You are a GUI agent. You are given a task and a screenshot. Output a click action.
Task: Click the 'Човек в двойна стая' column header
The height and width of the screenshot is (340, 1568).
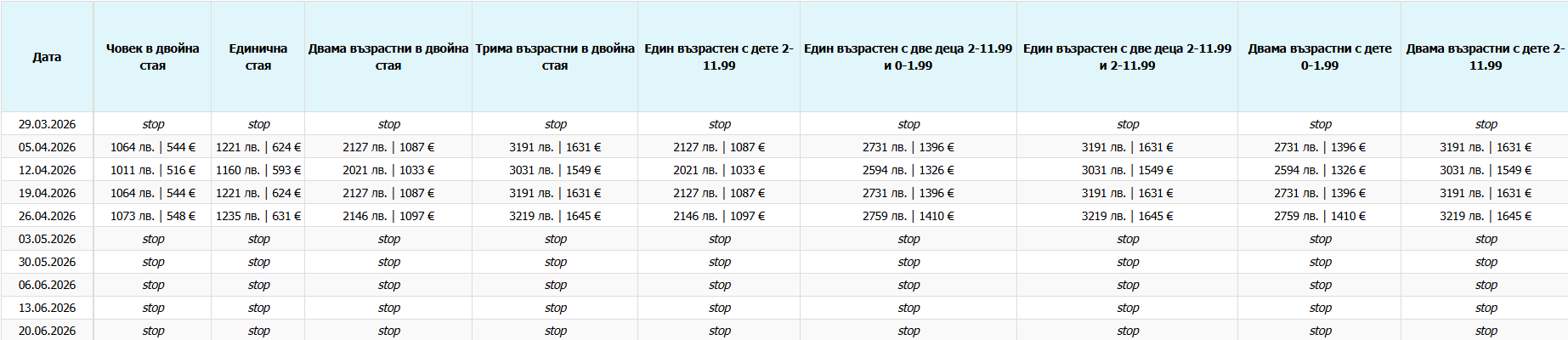click(x=153, y=57)
